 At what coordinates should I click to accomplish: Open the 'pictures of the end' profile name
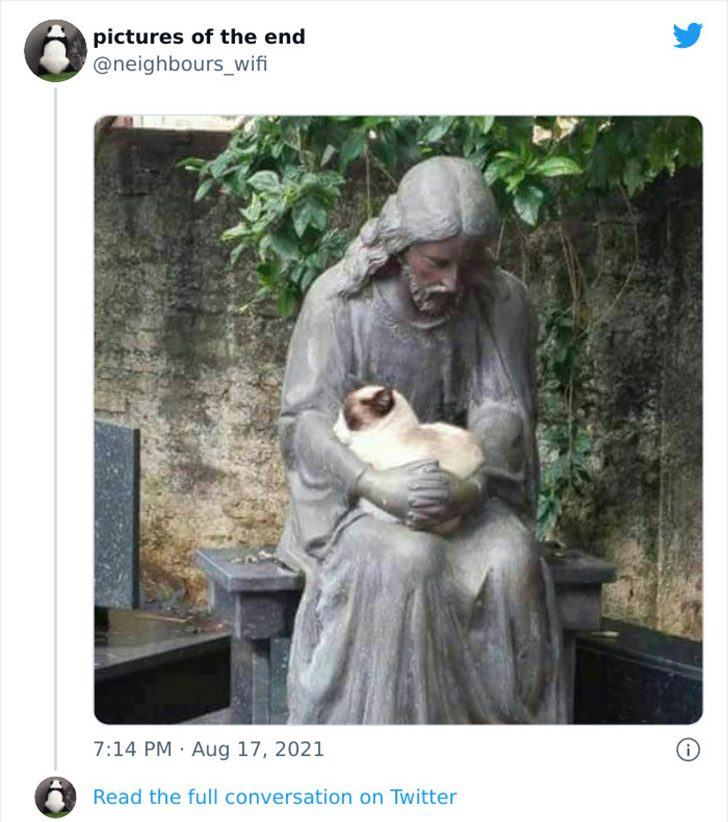[x=199, y=37]
